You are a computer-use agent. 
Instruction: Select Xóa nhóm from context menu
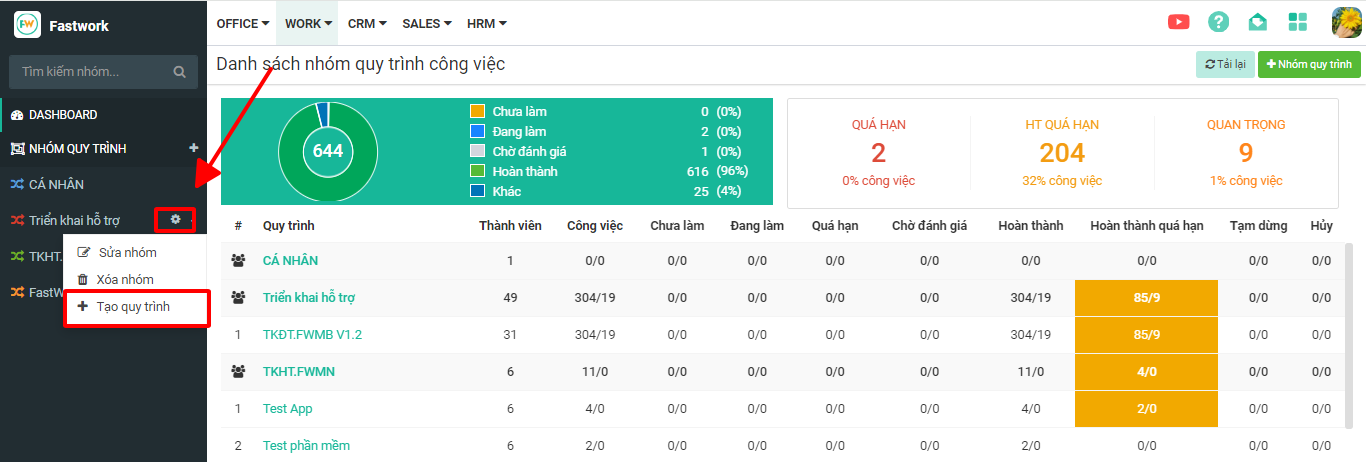pos(125,280)
